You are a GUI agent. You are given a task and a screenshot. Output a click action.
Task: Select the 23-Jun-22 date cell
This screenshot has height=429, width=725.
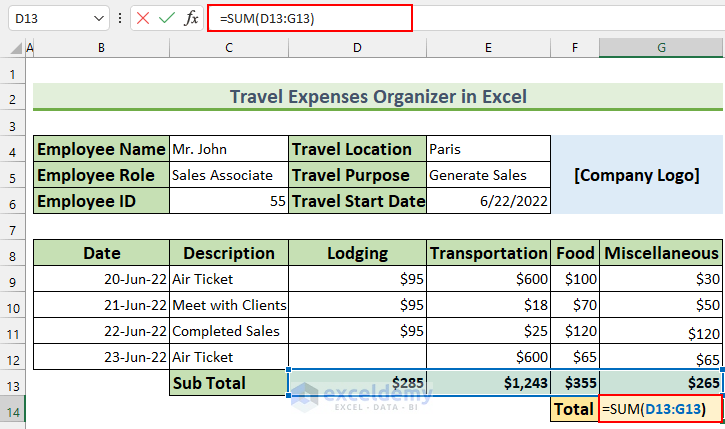[101, 356]
